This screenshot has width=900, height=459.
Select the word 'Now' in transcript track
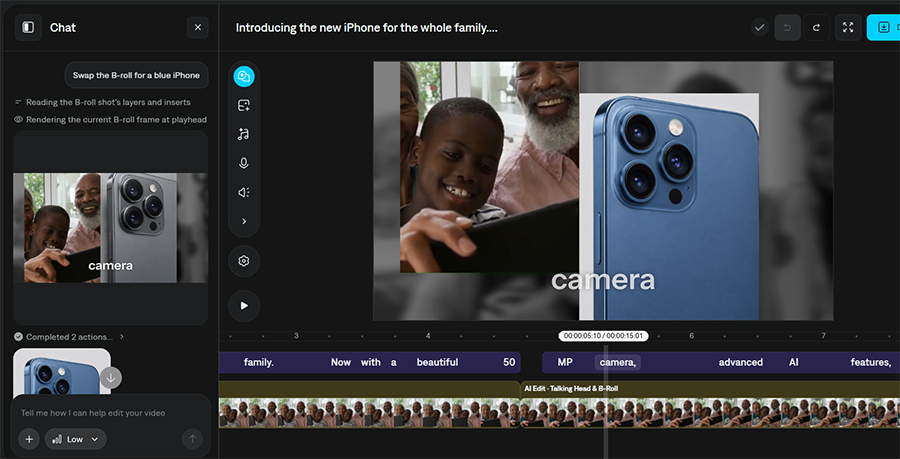tap(341, 362)
